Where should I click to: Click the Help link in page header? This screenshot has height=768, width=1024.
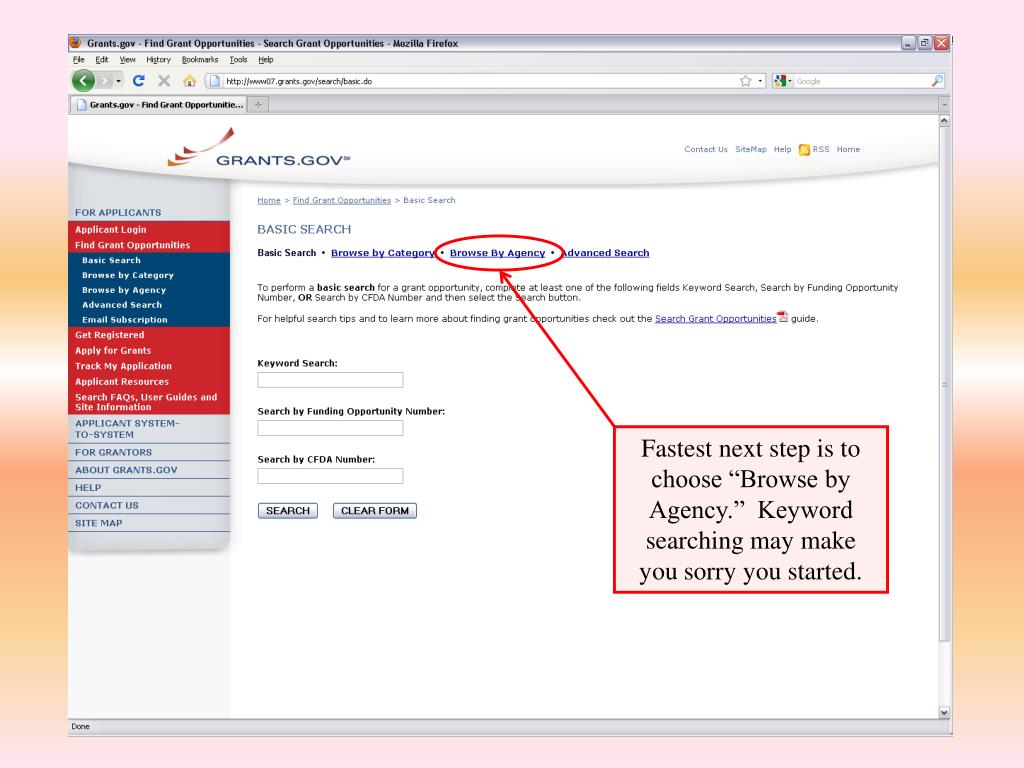782,149
